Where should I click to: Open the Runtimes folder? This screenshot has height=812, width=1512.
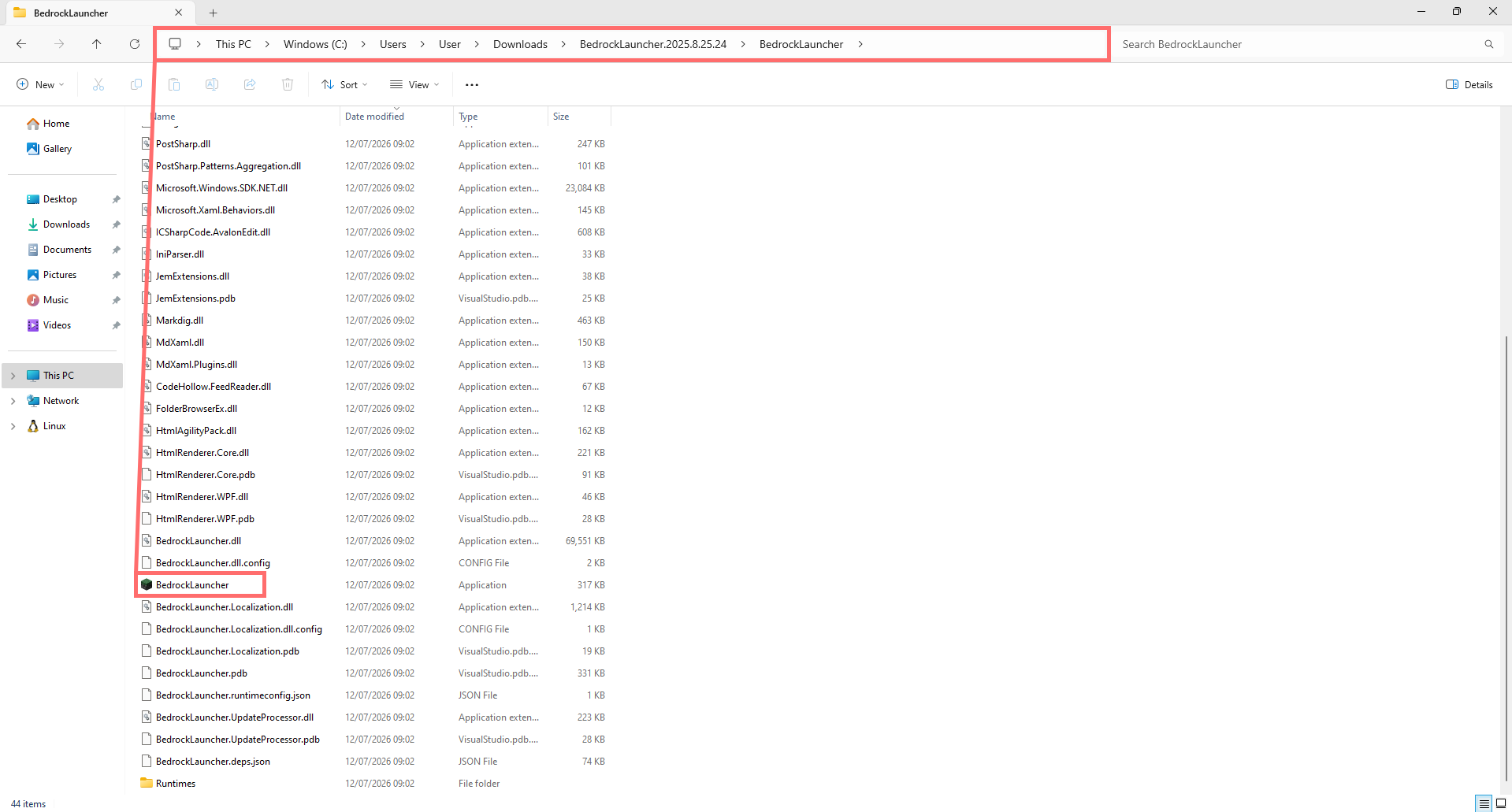pyautogui.click(x=176, y=784)
